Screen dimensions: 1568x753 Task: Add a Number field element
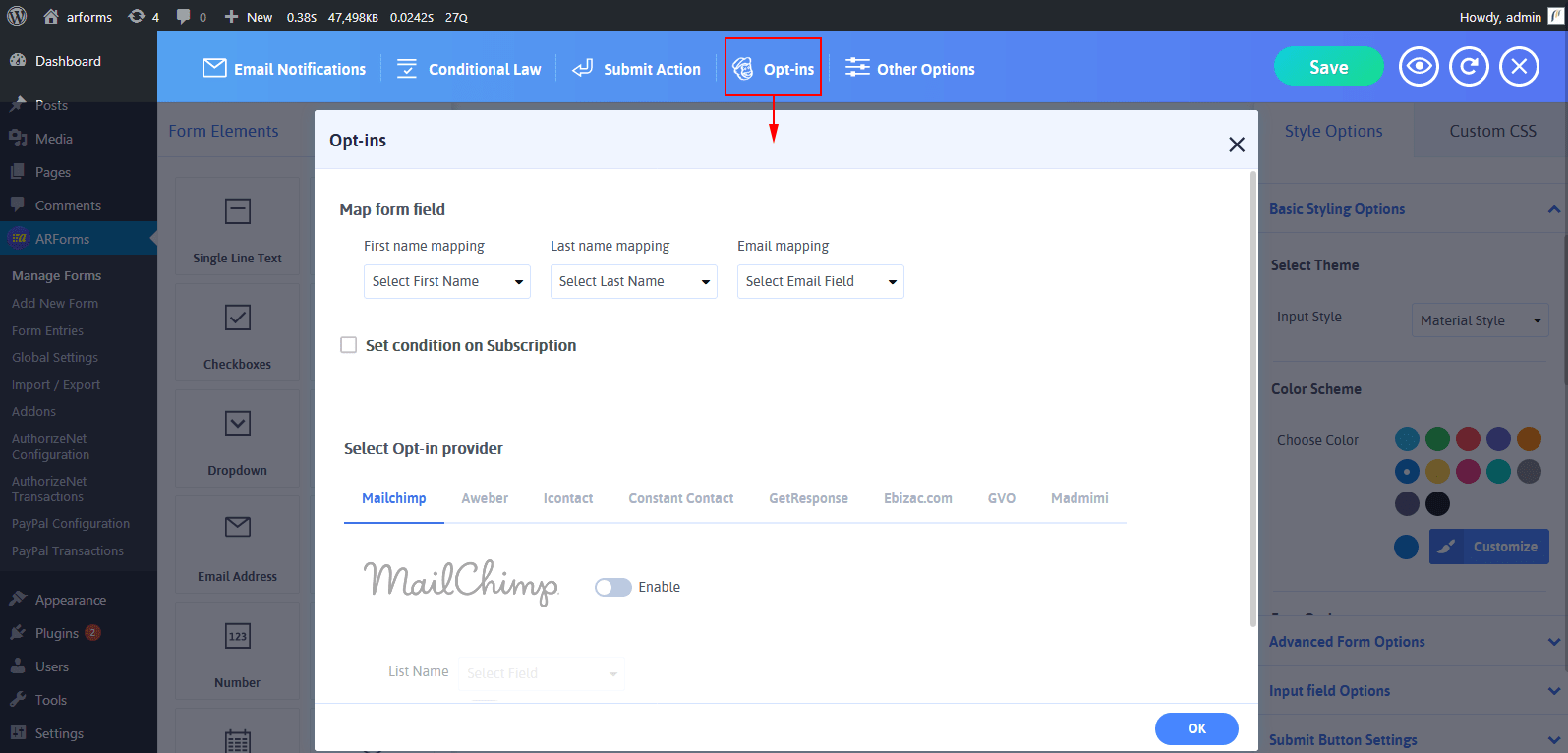237,649
